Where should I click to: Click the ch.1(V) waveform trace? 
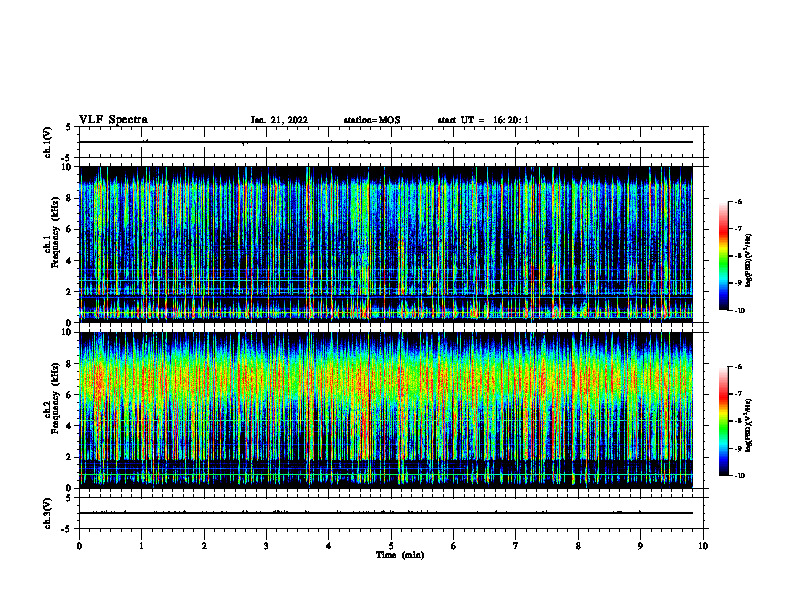click(386, 142)
